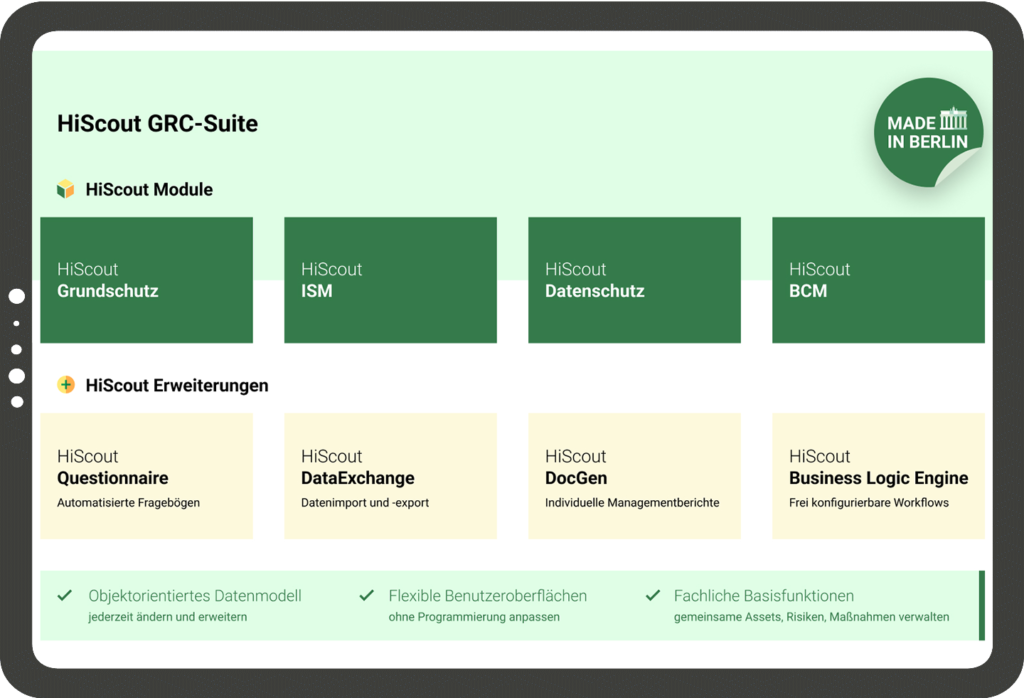Screen dimensions: 1024x698
Task: Click the Objektorientiertes Datenmodell feature title
Action: tap(195, 596)
